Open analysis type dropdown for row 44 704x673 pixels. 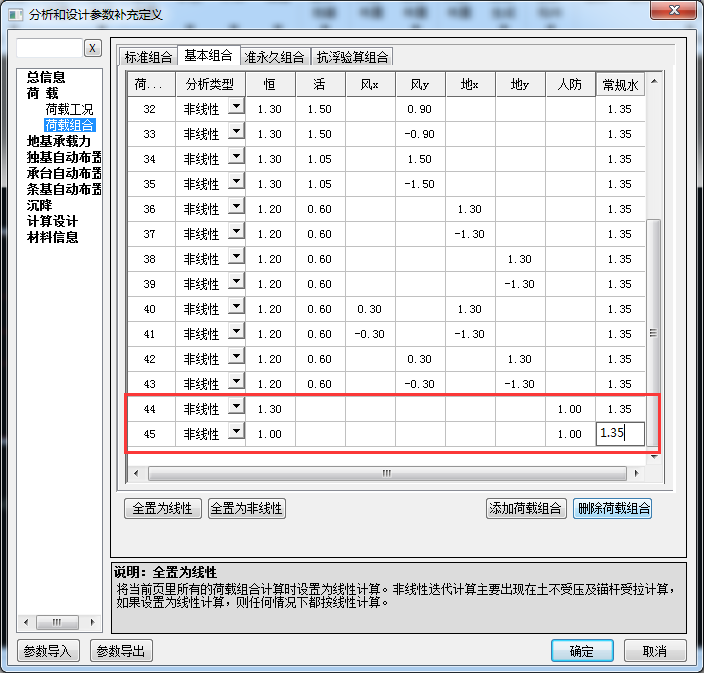pyautogui.click(x=236, y=407)
